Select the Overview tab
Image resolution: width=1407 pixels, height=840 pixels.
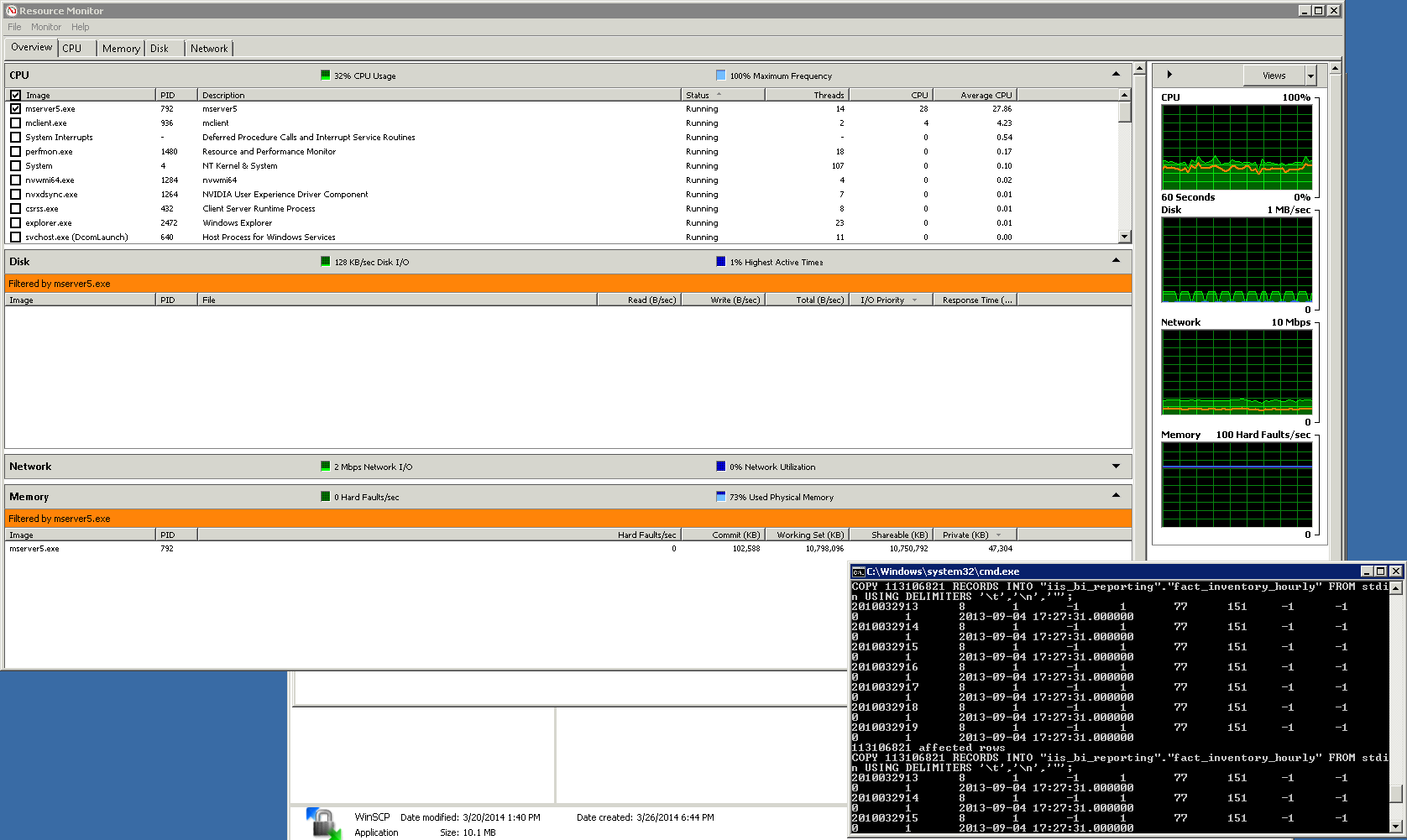pyautogui.click(x=31, y=47)
